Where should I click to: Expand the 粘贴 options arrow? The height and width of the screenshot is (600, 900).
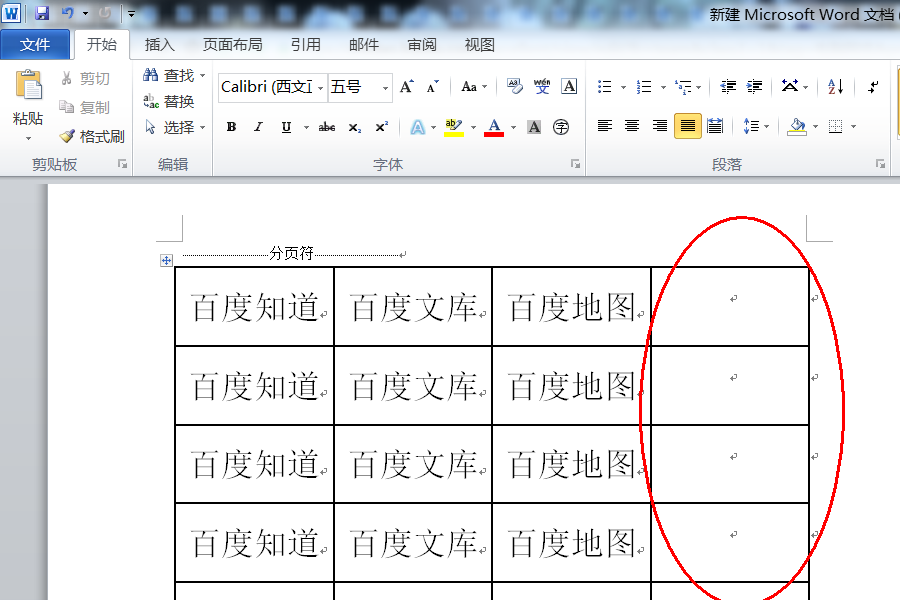pyautogui.click(x=28, y=138)
